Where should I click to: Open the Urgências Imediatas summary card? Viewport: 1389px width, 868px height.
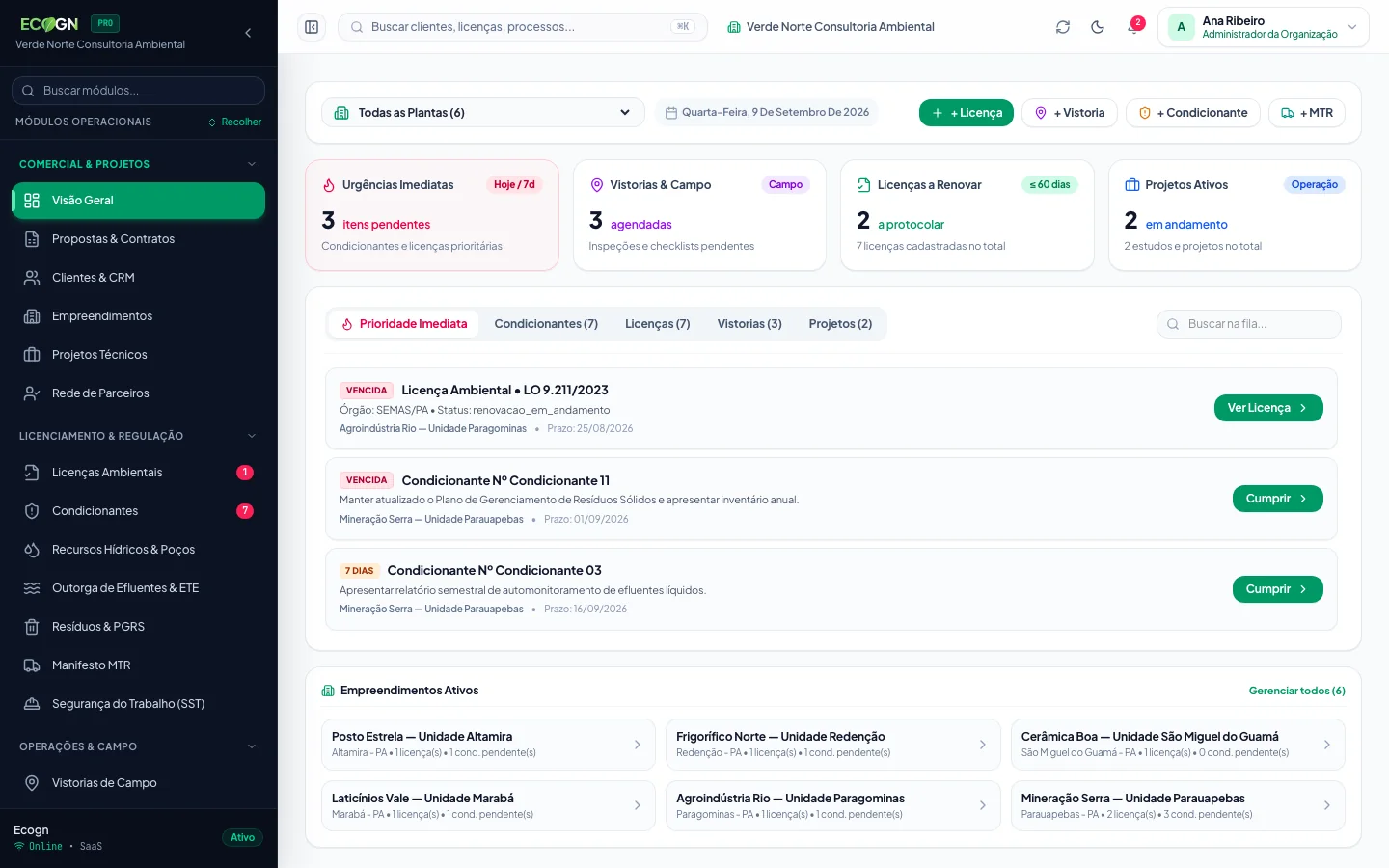click(x=432, y=215)
